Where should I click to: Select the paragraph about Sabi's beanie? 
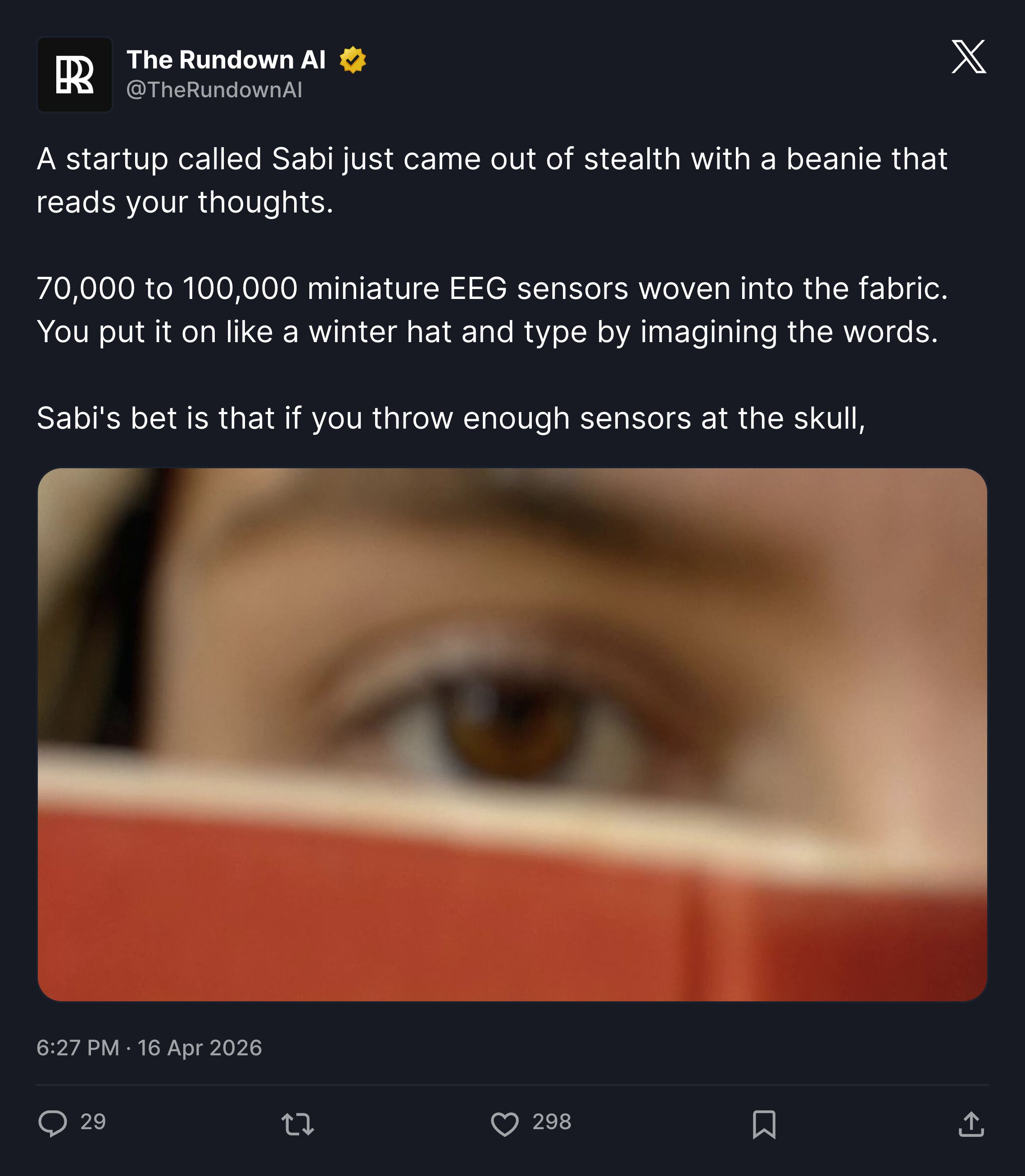pos(492,180)
